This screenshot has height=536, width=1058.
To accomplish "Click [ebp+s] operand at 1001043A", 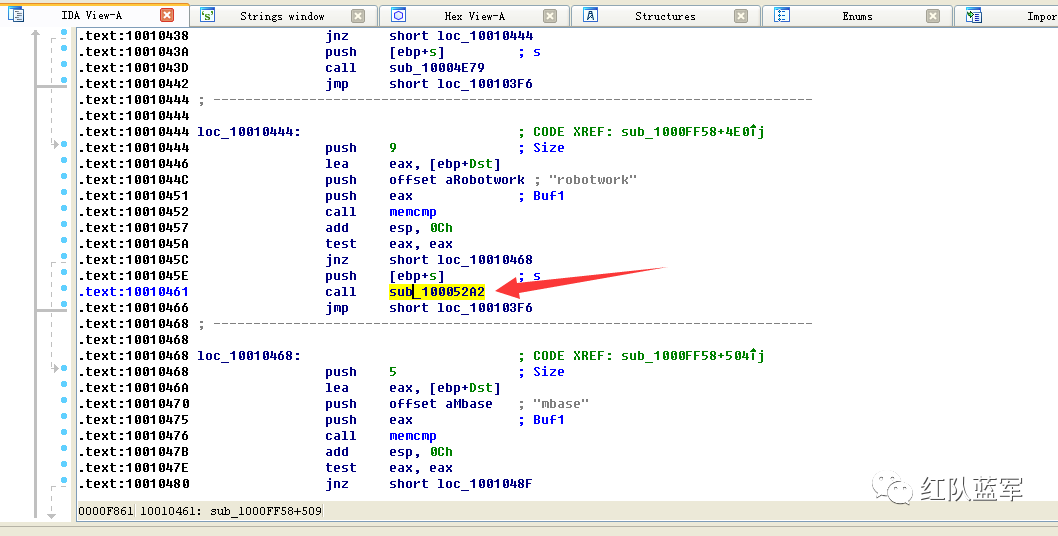I will pos(416,52).
